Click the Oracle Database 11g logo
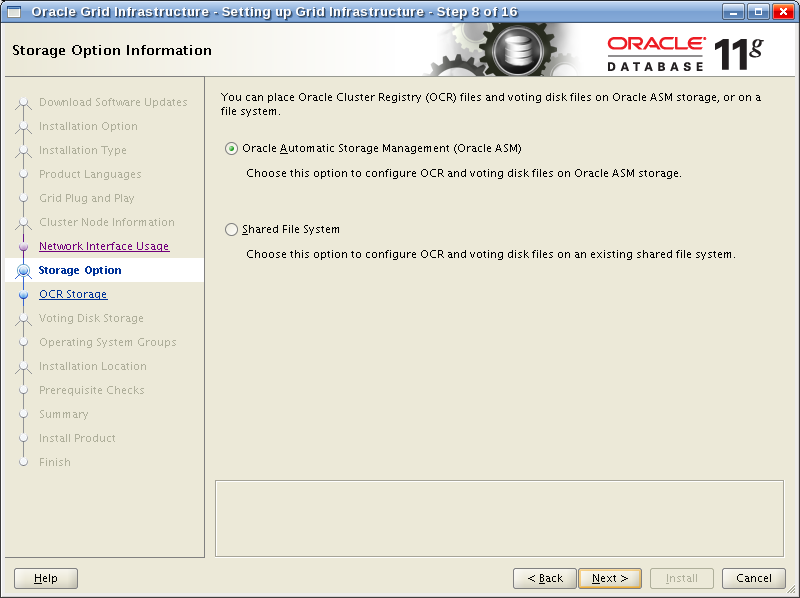Screen dimensions: 800x598 tap(684, 52)
